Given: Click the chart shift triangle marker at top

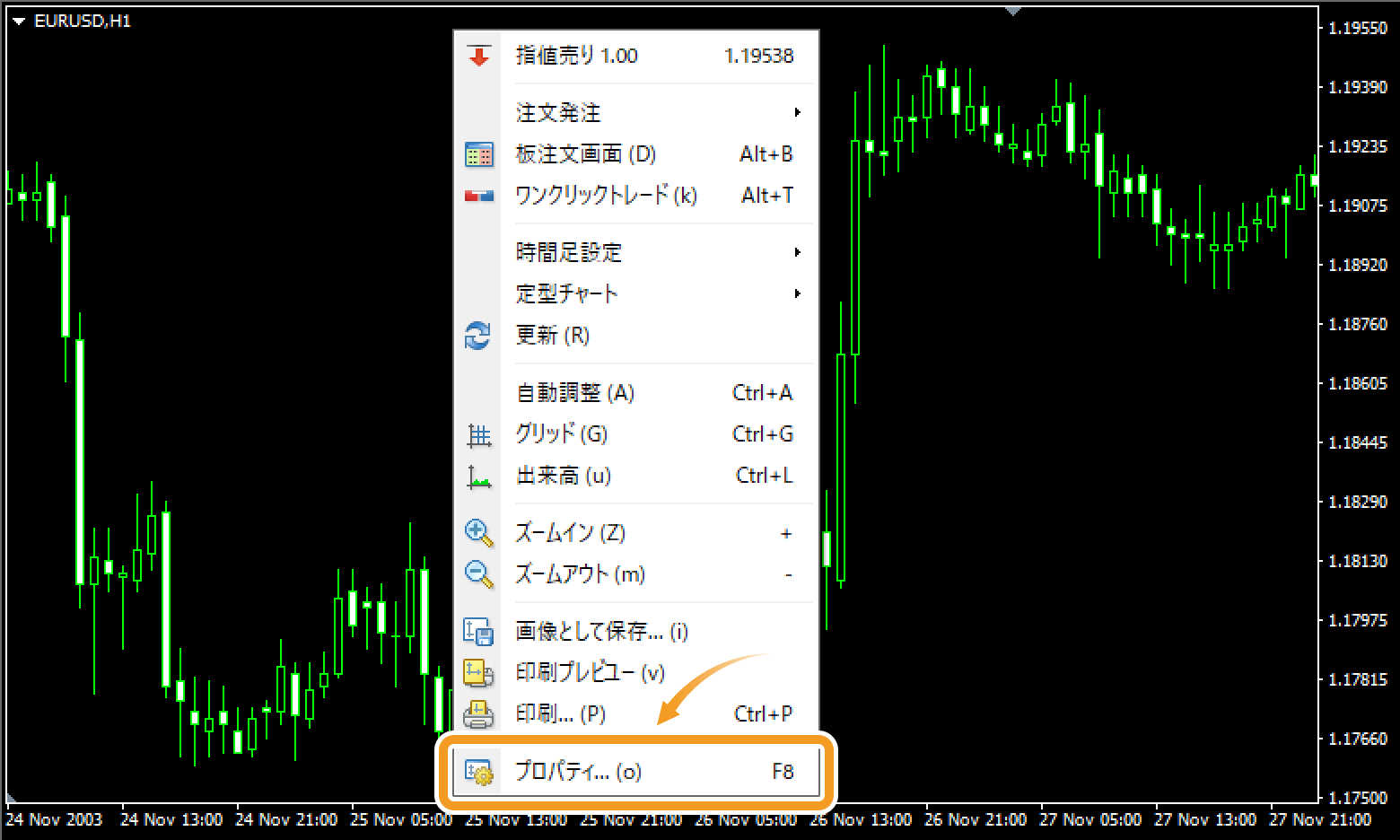Looking at the screenshot, I should coord(1013,11).
